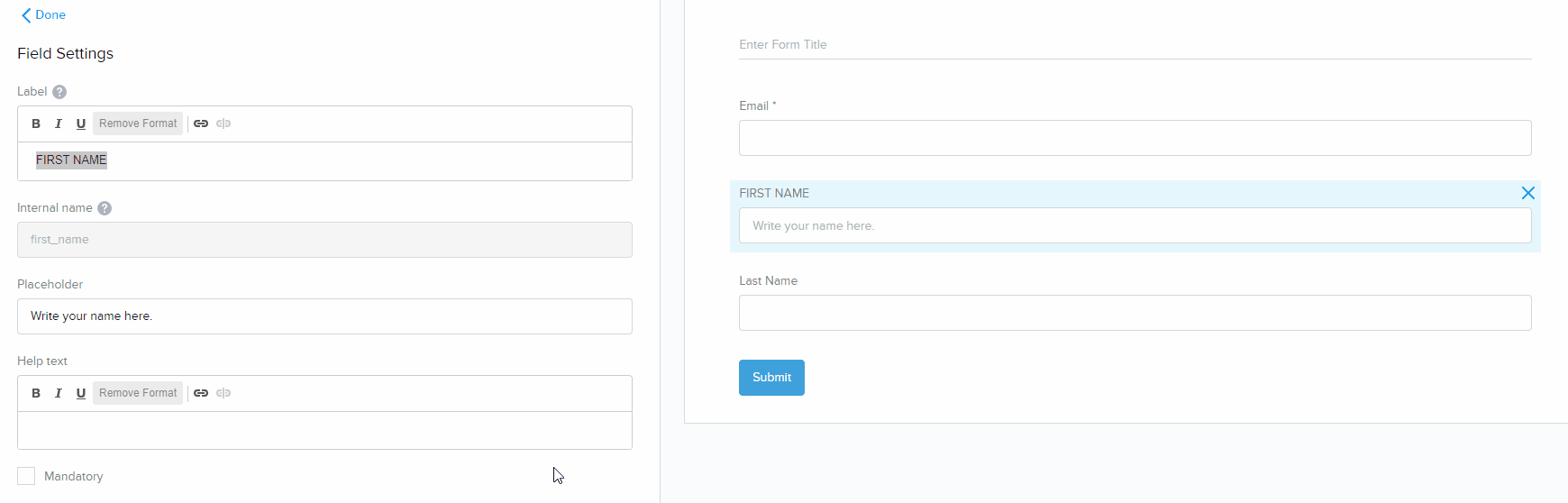Open the Internal name help icon
Image resolution: width=1568 pixels, height=503 pixels.
105,208
